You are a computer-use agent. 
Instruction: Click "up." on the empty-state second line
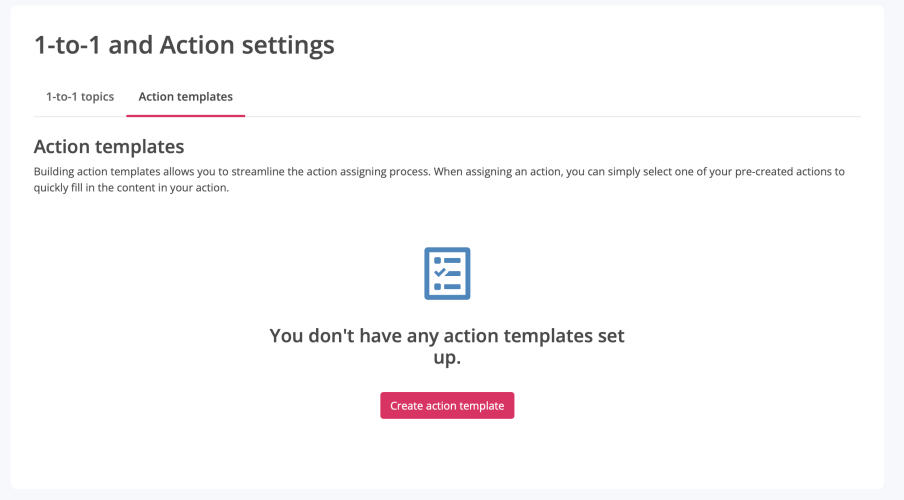[x=447, y=357]
